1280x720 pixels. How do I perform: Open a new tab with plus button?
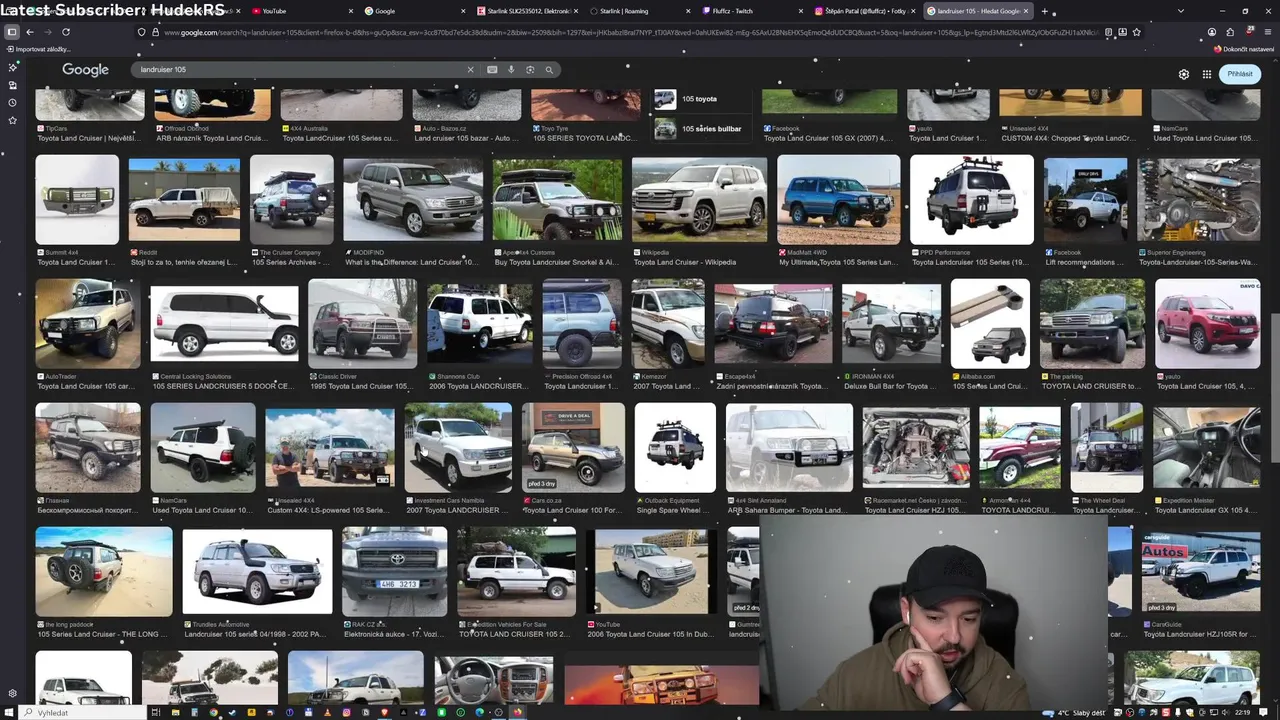pyautogui.click(x=1045, y=11)
